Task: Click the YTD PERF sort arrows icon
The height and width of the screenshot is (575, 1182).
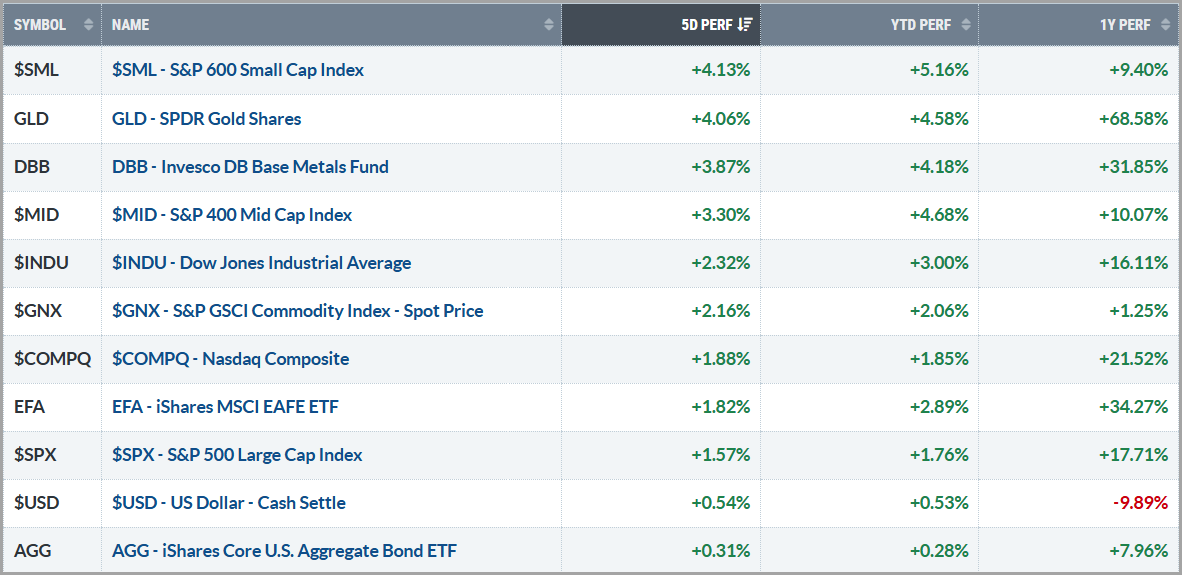Action: 965,25
